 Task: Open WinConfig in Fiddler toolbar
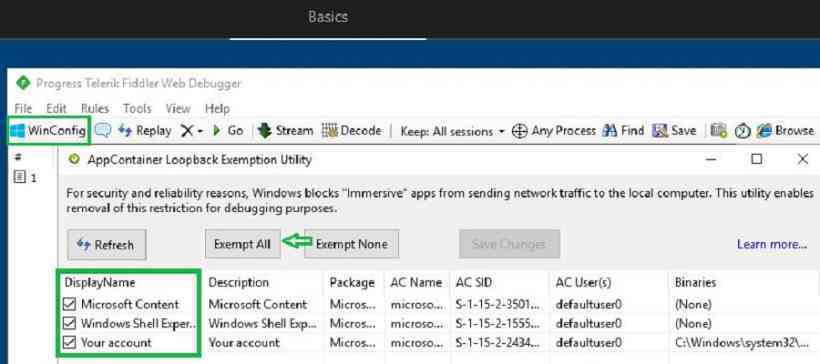48,130
